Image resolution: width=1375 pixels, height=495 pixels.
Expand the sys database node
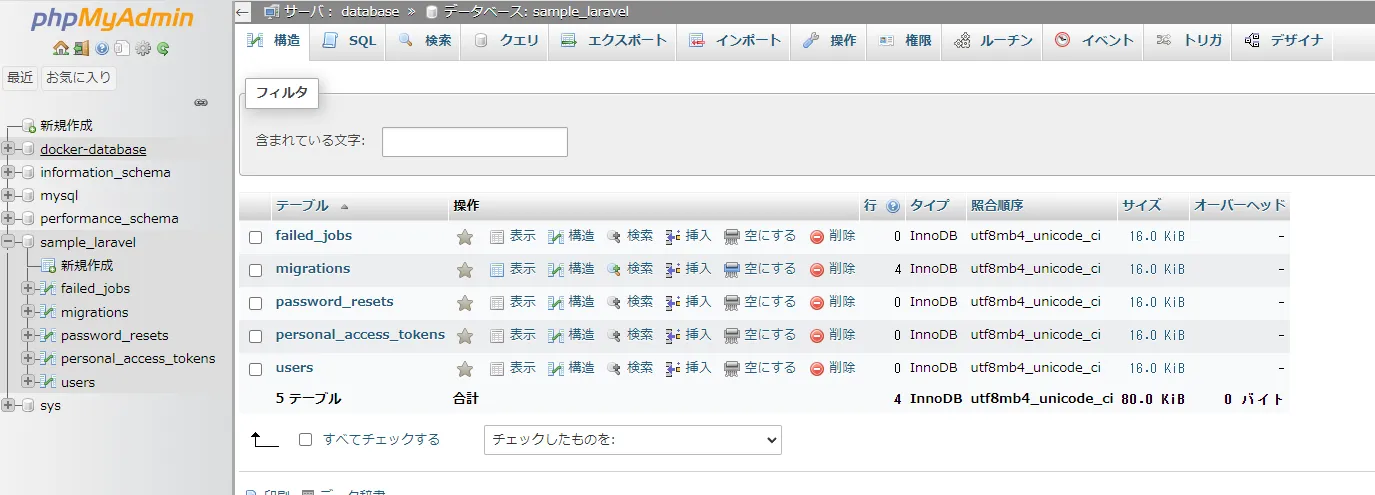[9, 405]
